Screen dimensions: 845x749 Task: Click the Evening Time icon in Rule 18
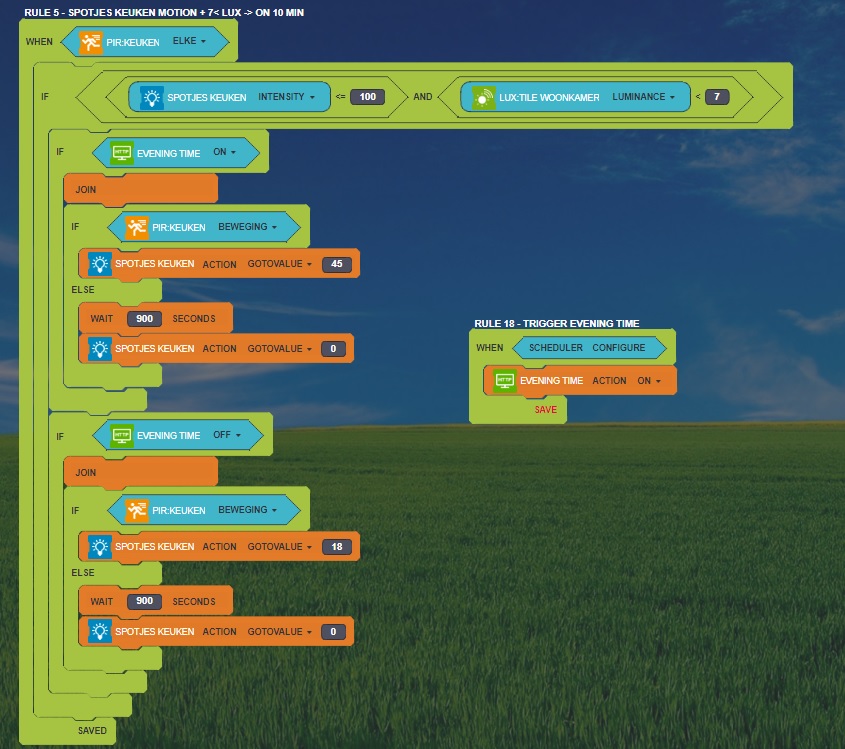pos(505,381)
